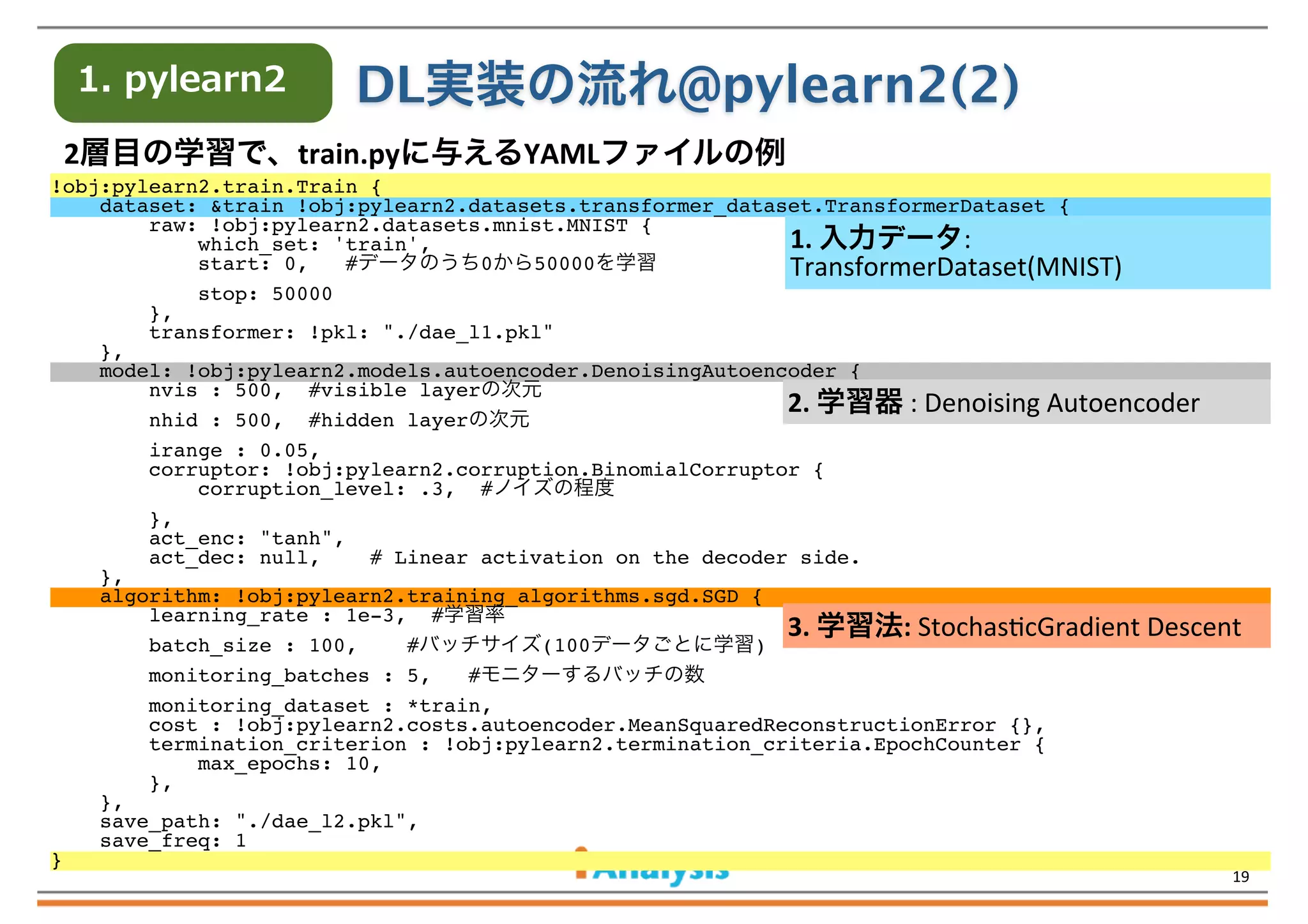Click the 'algorithm:' sgd.SGD line
Viewport: 1308px width, 924px height.
pyautogui.click(x=431, y=596)
